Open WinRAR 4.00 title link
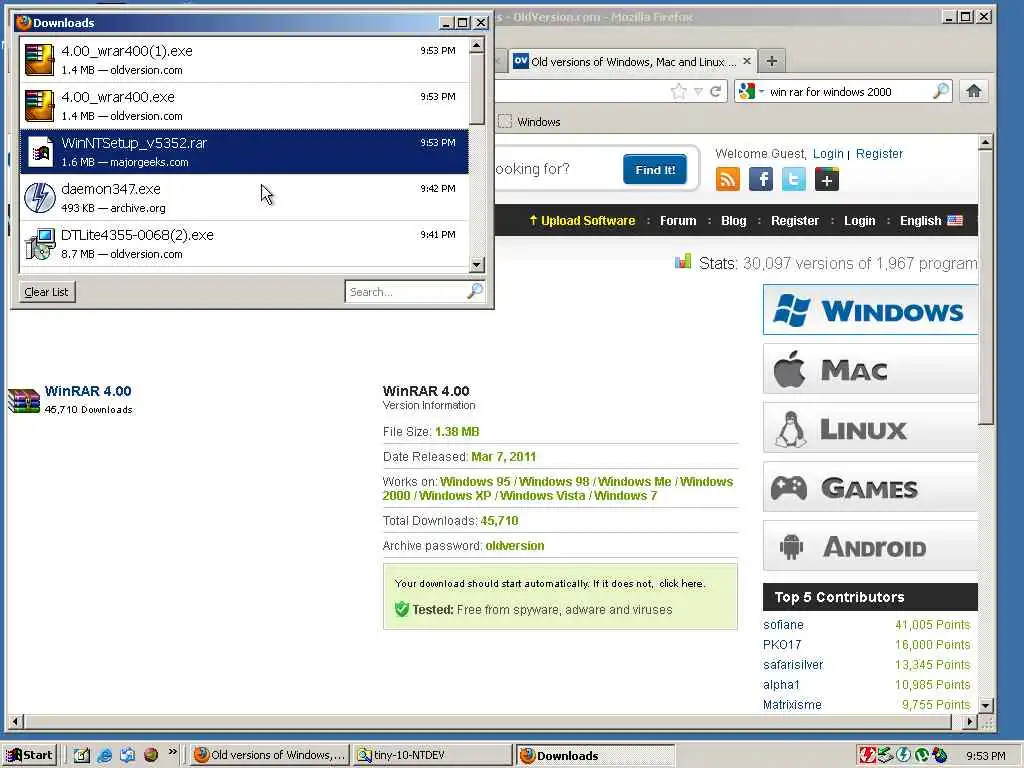The width and height of the screenshot is (1024, 768). (x=88, y=391)
